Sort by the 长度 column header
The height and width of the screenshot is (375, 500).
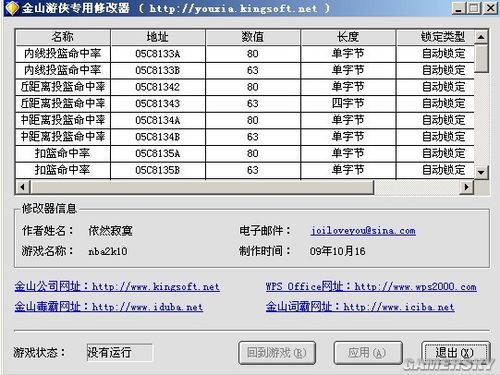(348, 37)
